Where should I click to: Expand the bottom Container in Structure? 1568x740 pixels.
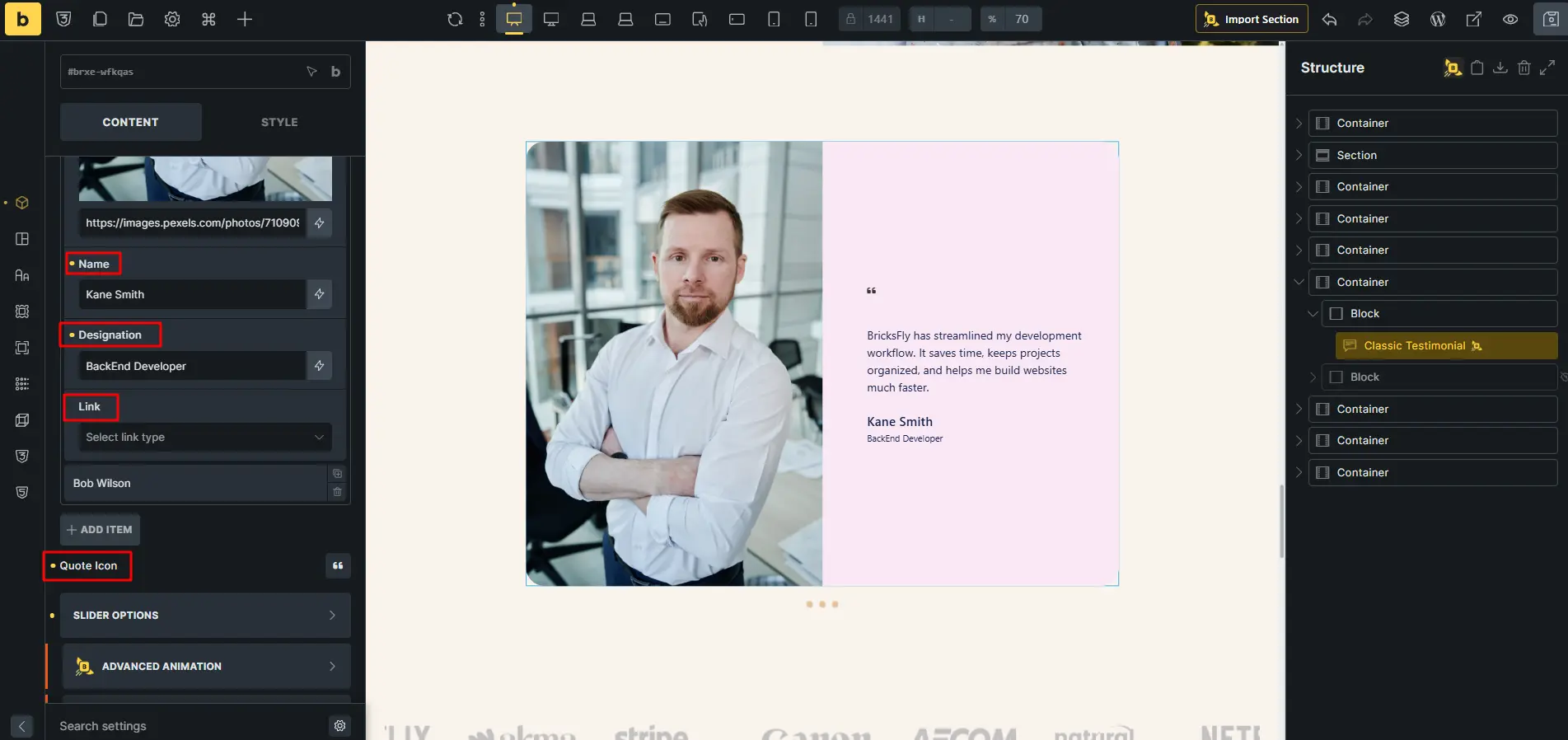click(x=1299, y=472)
